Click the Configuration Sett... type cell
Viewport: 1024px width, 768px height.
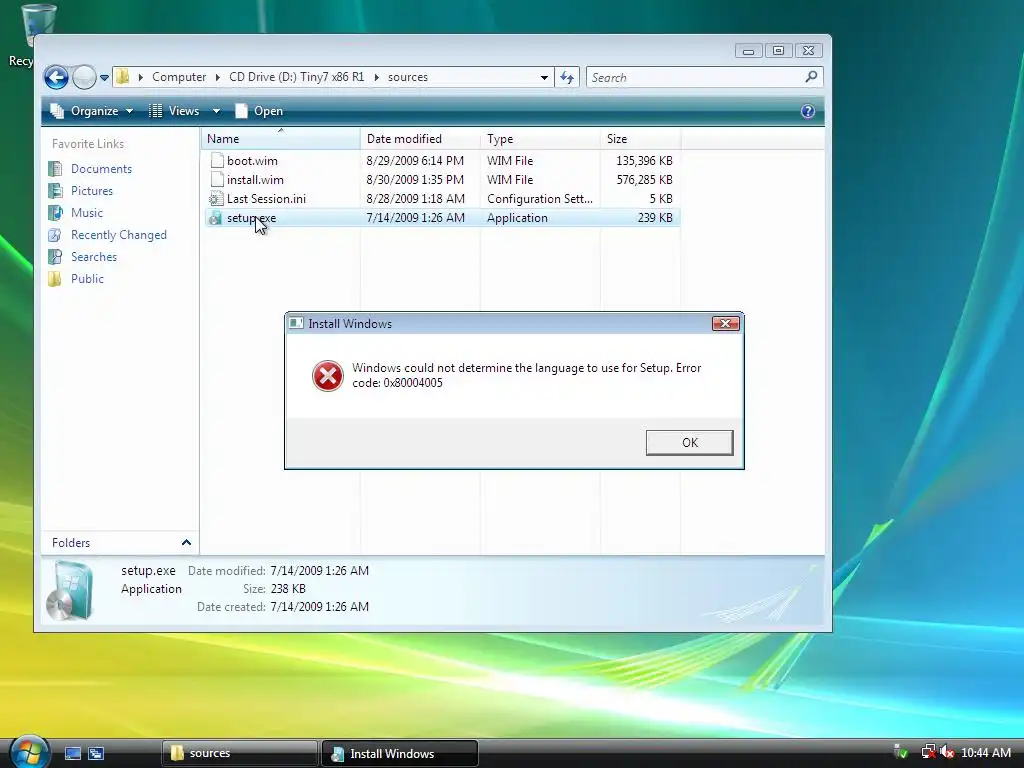[540, 199]
